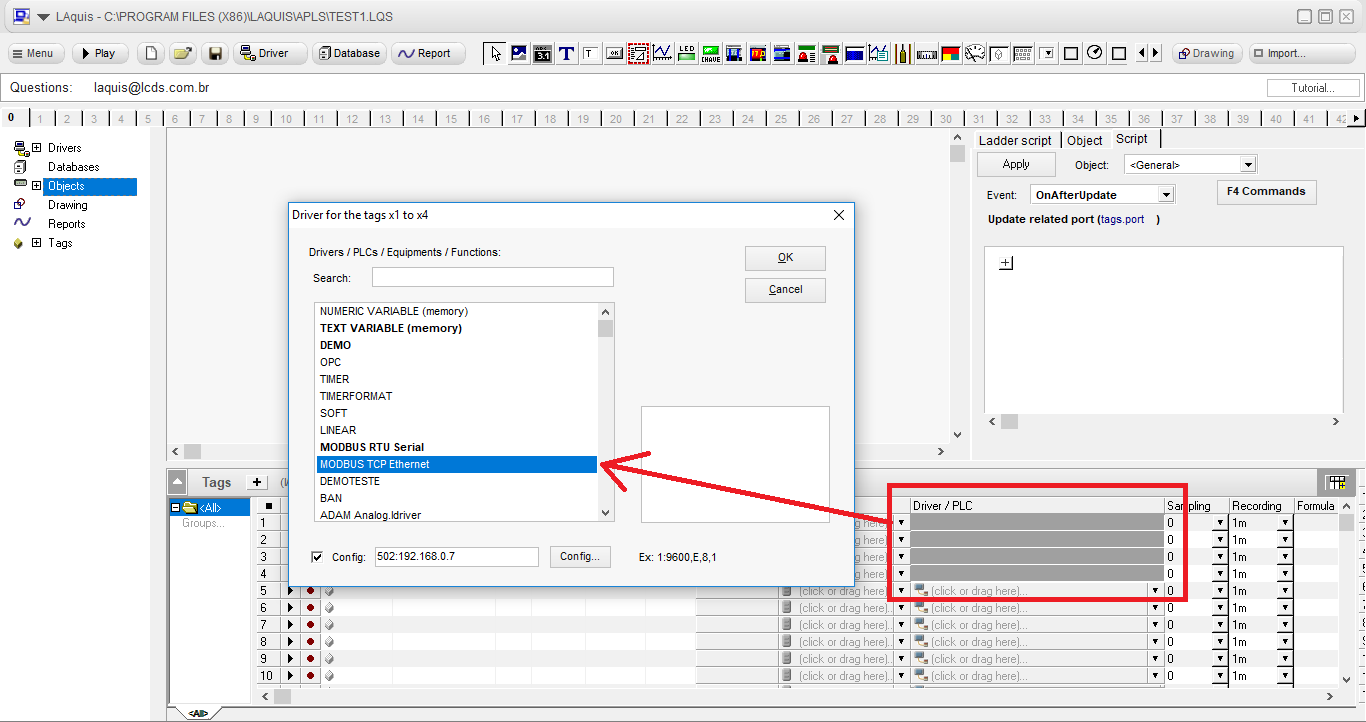
Task: Go to page tab 20
Action: click(616, 119)
